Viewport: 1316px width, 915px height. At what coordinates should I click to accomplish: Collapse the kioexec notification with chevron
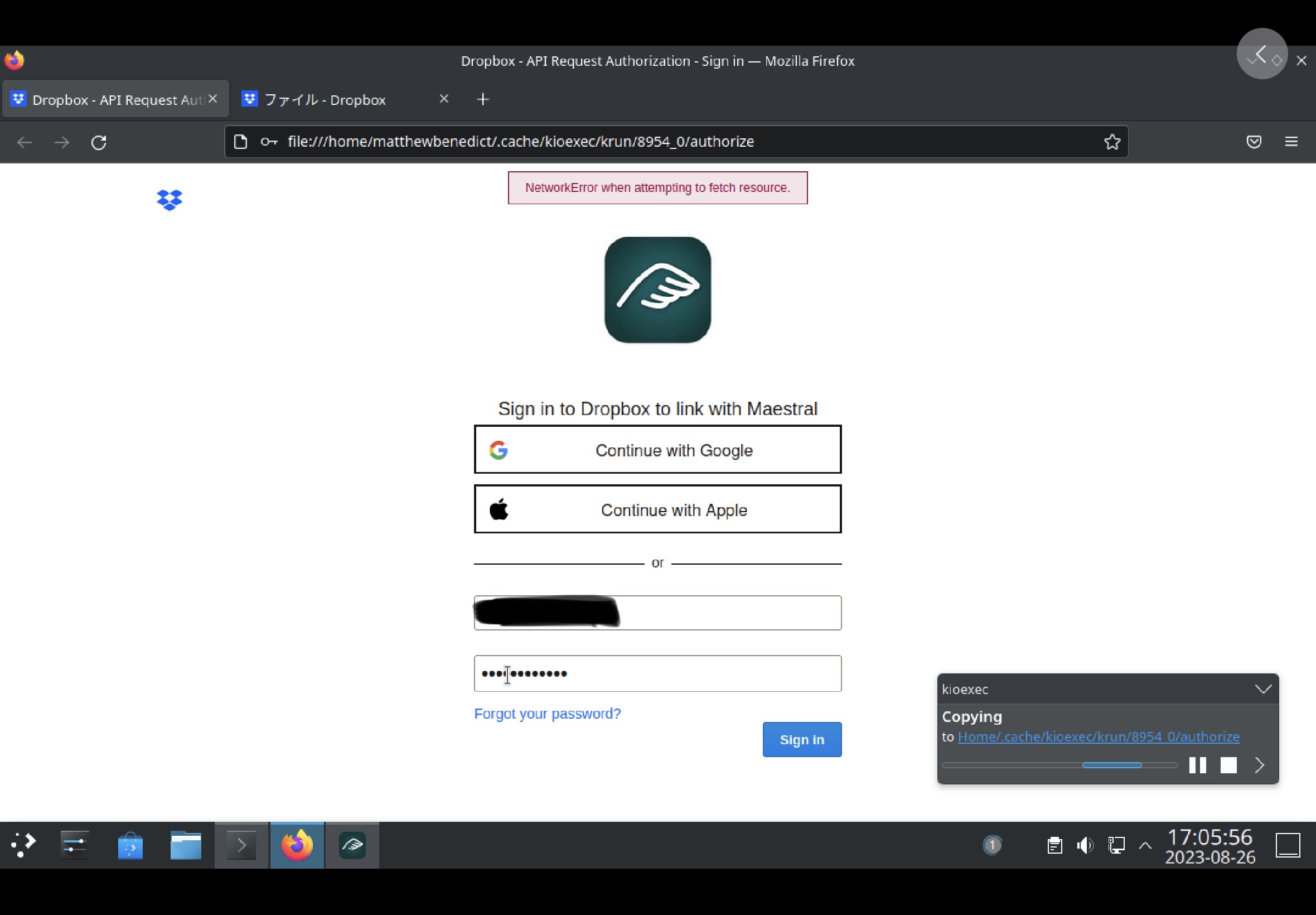(x=1262, y=688)
